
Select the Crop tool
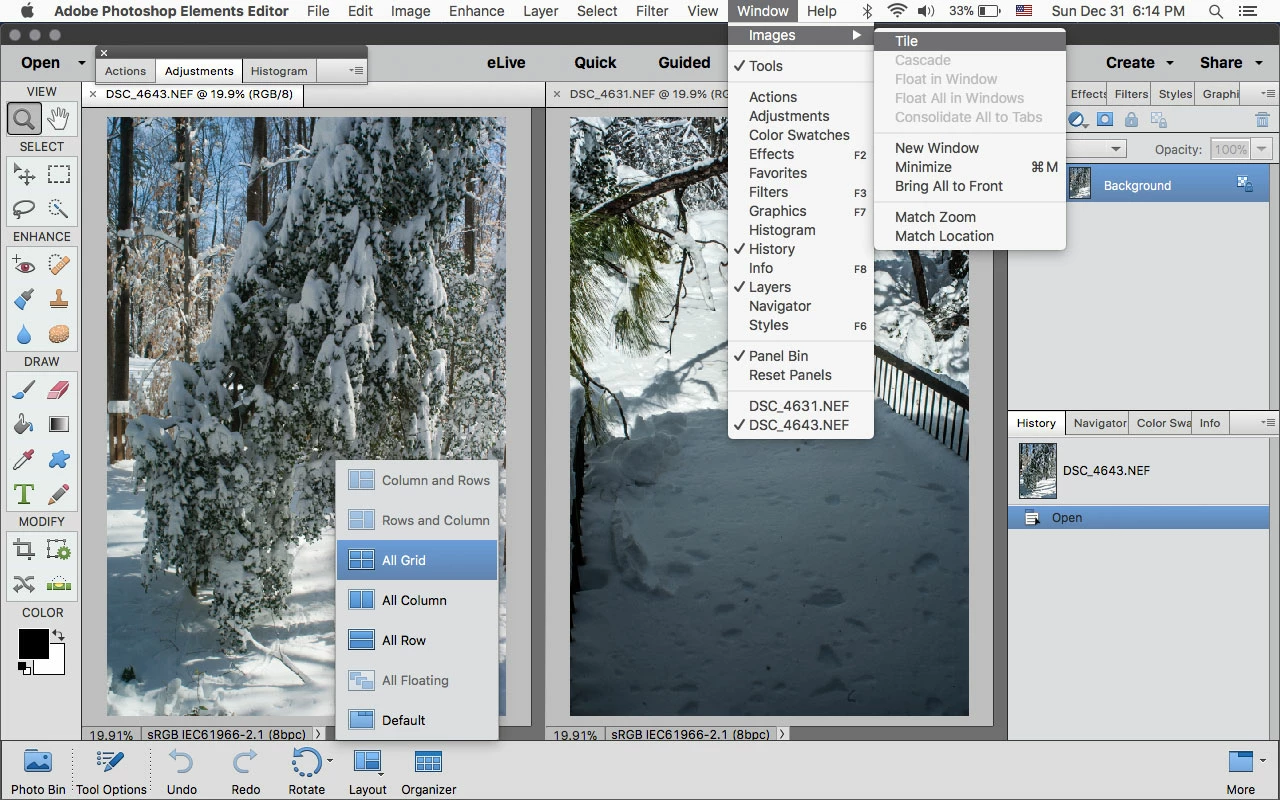coord(24,550)
